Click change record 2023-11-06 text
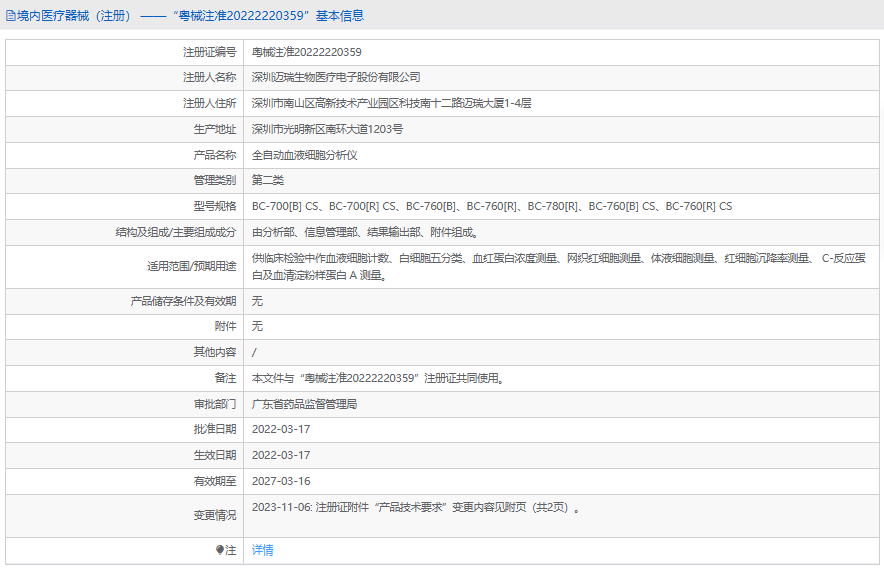This screenshot has height=571, width=884. [416, 507]
